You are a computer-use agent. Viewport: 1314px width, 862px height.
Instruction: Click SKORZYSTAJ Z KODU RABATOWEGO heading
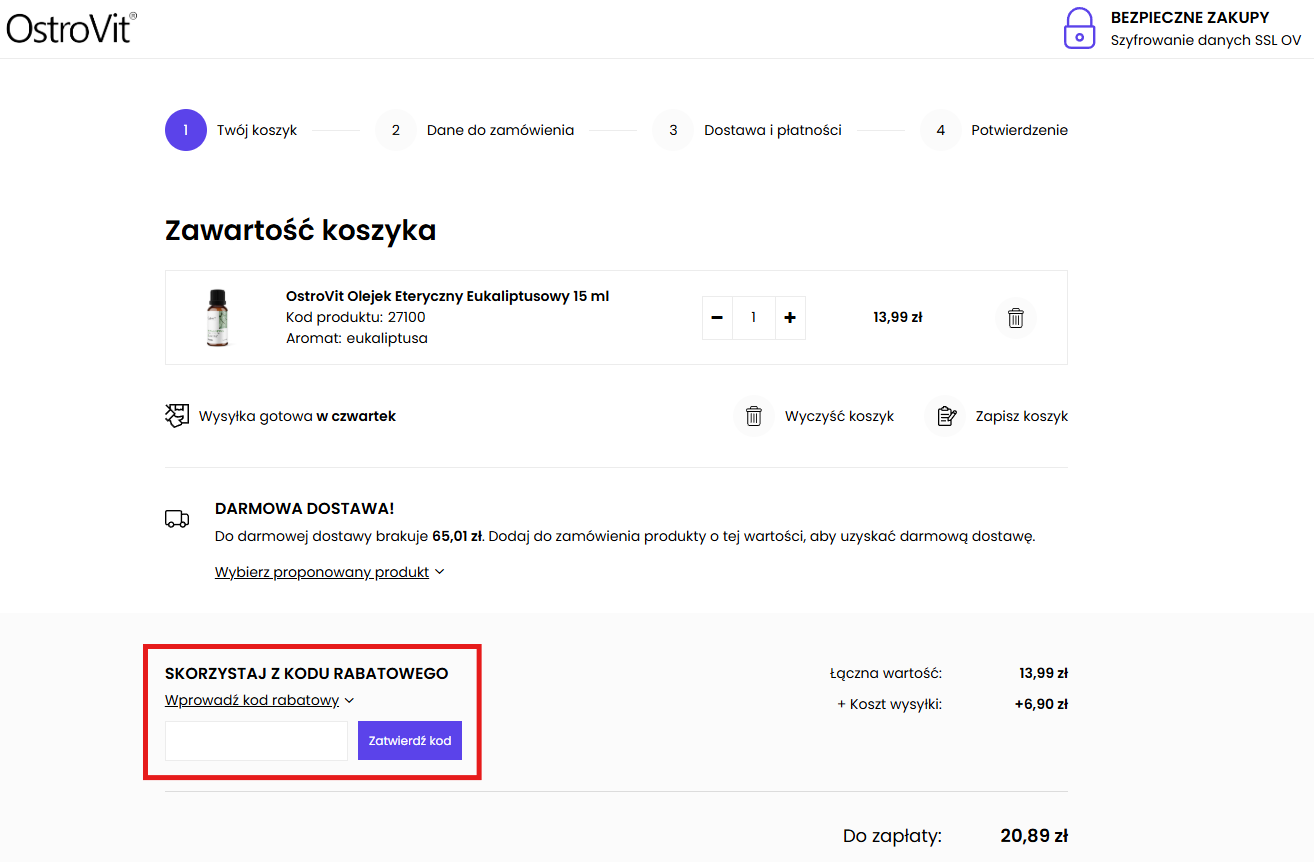coord(307,673)
